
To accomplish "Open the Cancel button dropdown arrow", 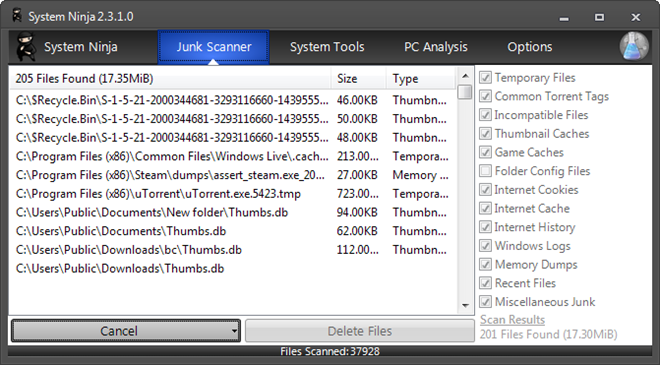I will tap(234, 331).
